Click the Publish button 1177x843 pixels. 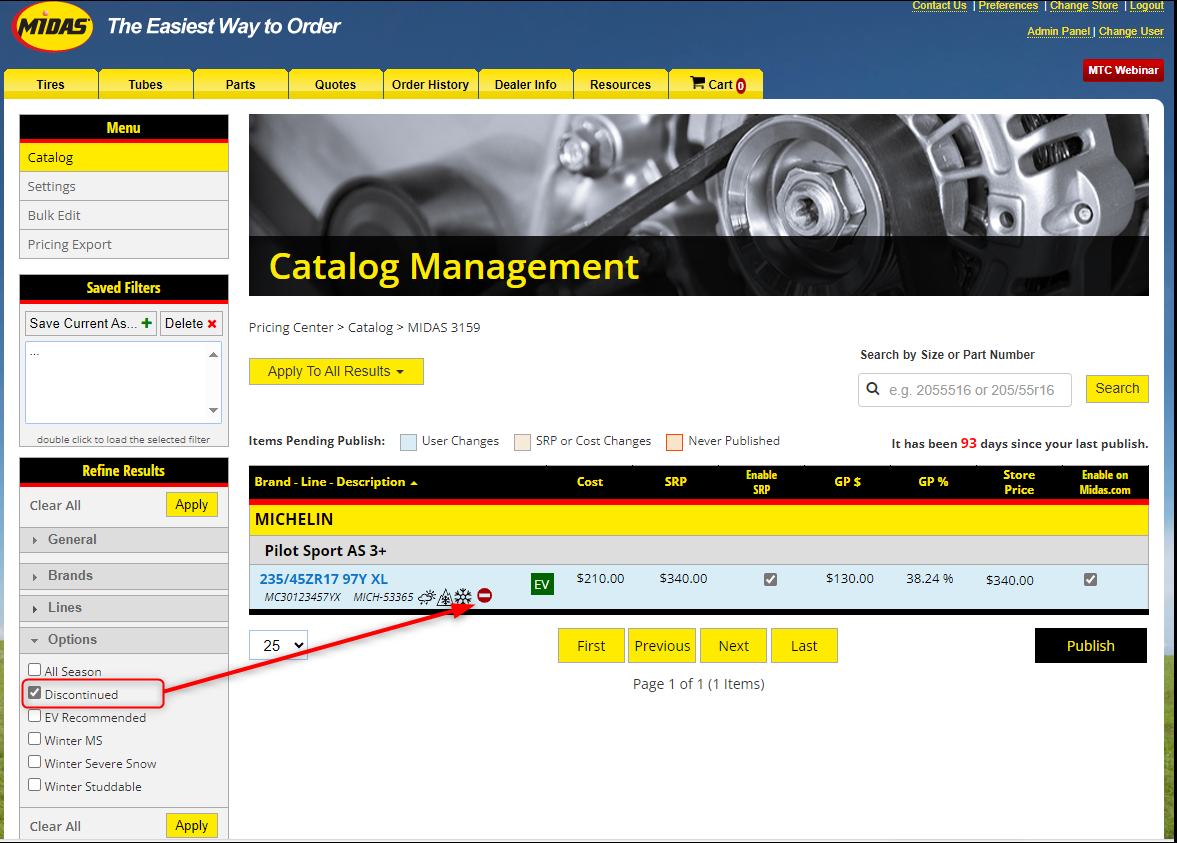pyautogui.click(x=1091, y=646)
